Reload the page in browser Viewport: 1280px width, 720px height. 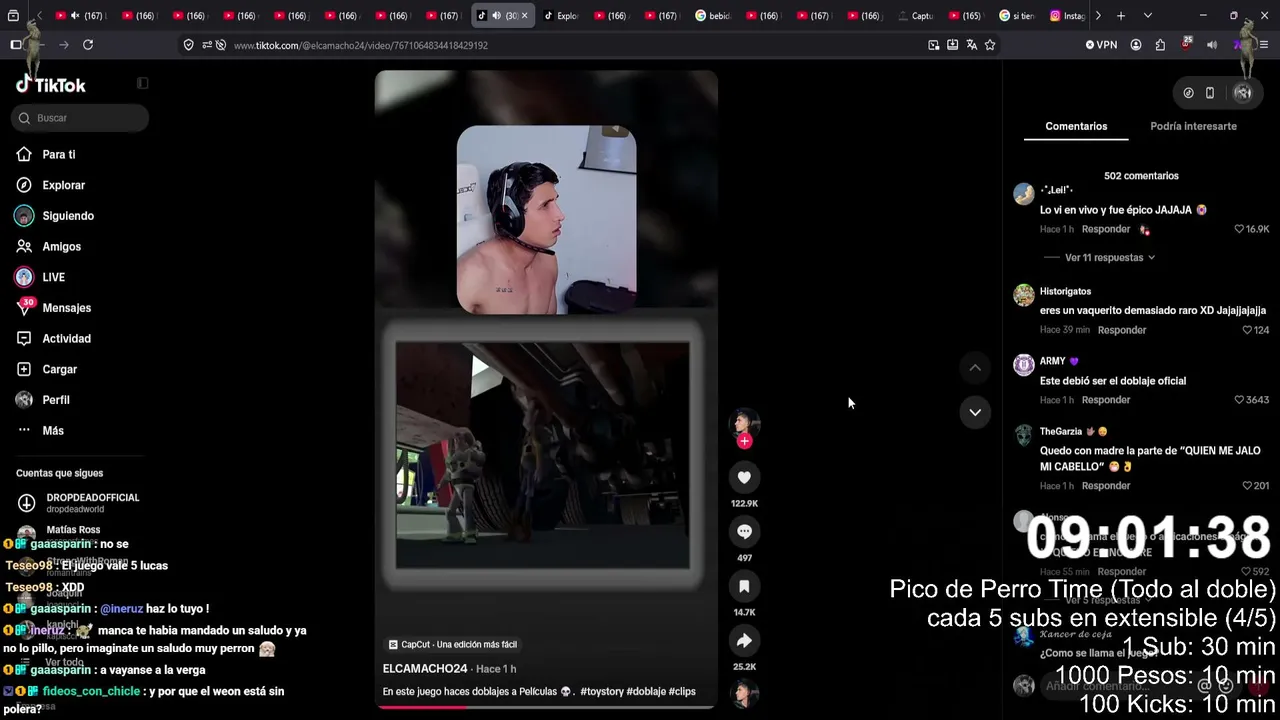click(x=88, y=45)
